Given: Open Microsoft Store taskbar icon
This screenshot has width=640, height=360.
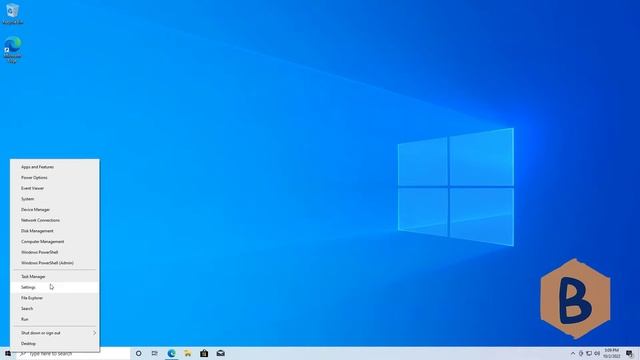Looking at the screenshot, I should click(x=204, y=353).
